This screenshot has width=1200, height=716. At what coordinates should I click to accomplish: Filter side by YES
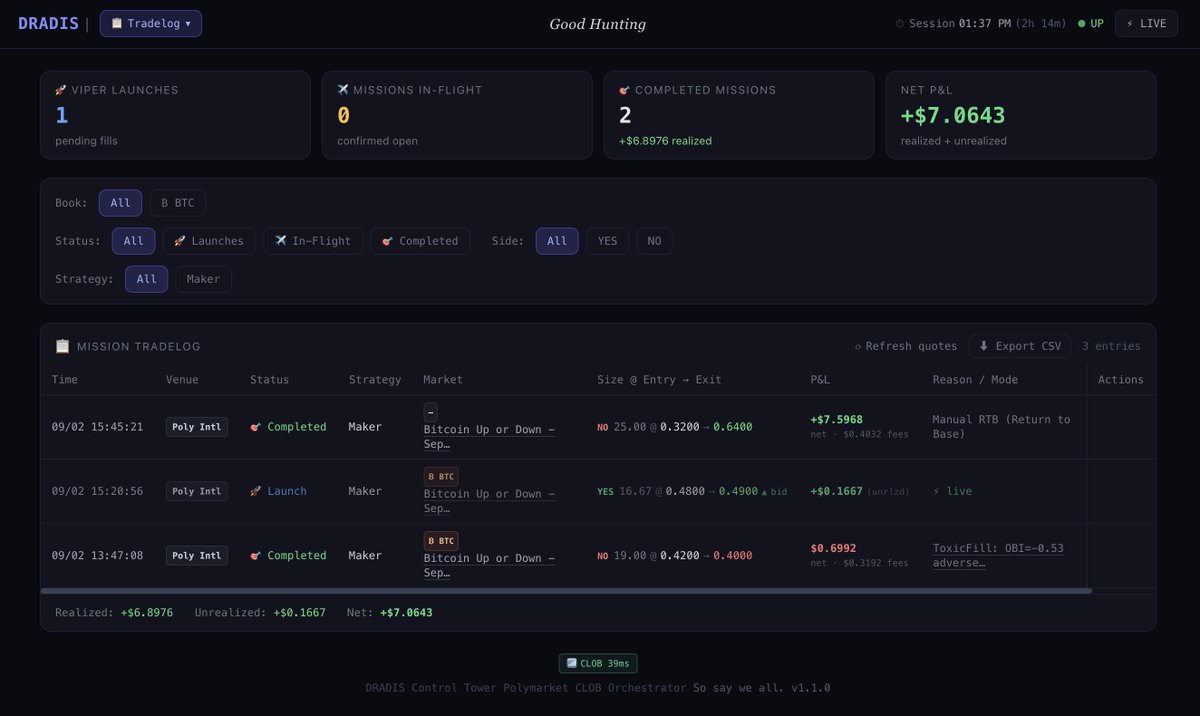point(607,241)
